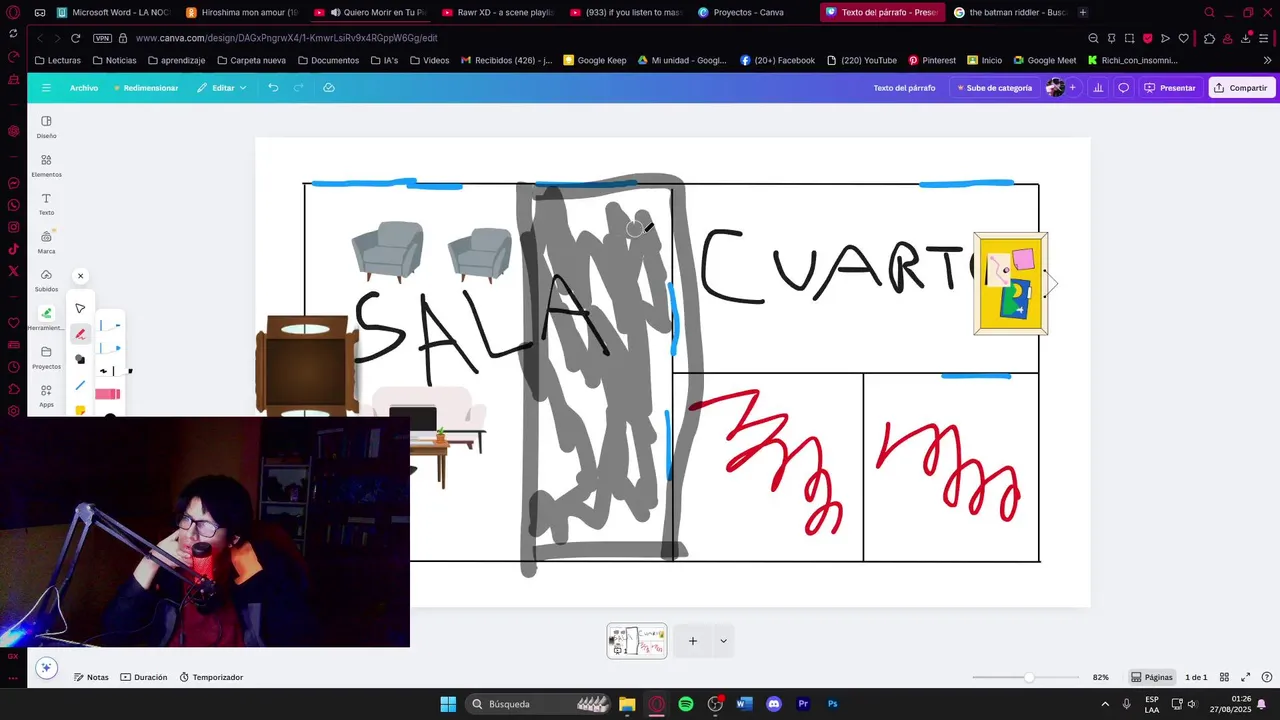Open a new browser tab
1280x720 pixels.
pyautogui.click(x=1083, y=12)
